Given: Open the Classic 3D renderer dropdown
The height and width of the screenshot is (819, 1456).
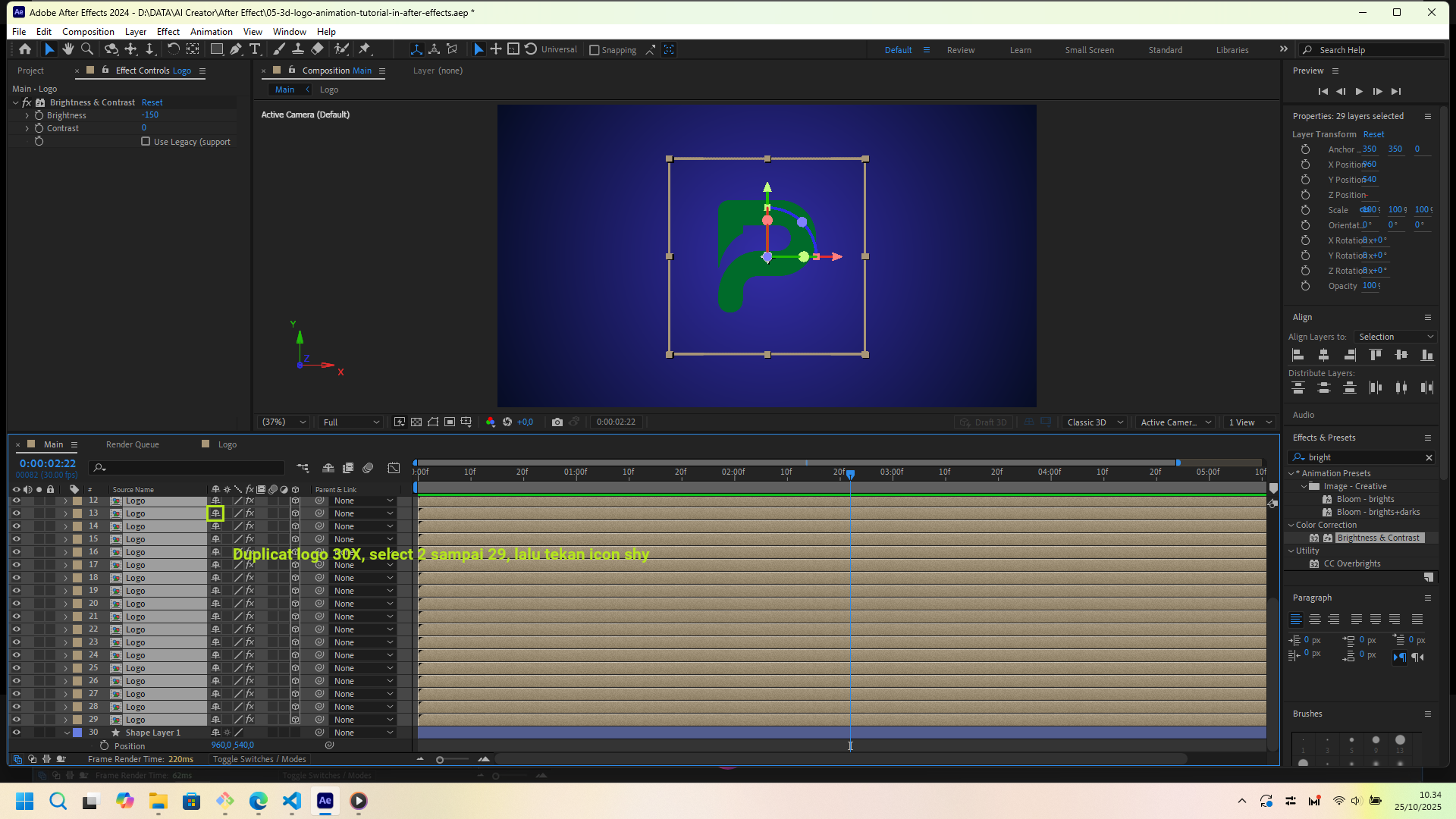Looking at the screenshot, I should pyautogui.click(x=1095, y=422).
